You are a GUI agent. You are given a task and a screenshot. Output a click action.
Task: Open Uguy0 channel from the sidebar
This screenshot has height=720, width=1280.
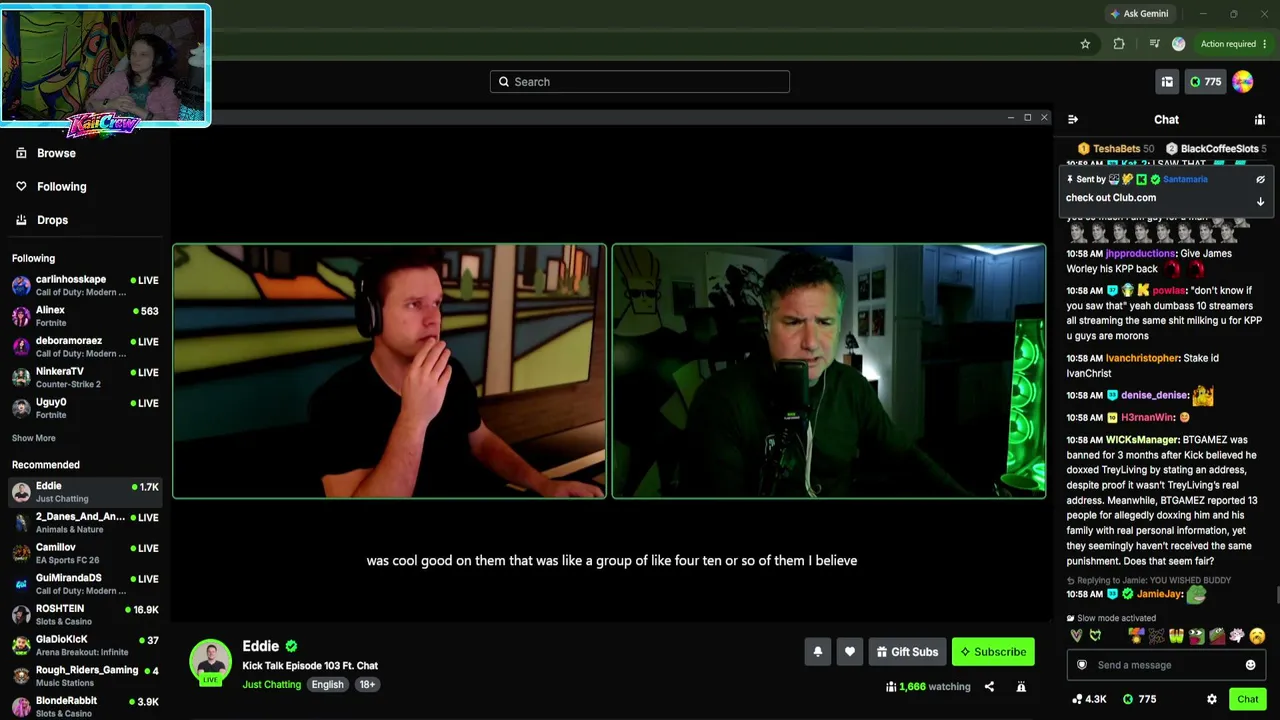(85, 408)
